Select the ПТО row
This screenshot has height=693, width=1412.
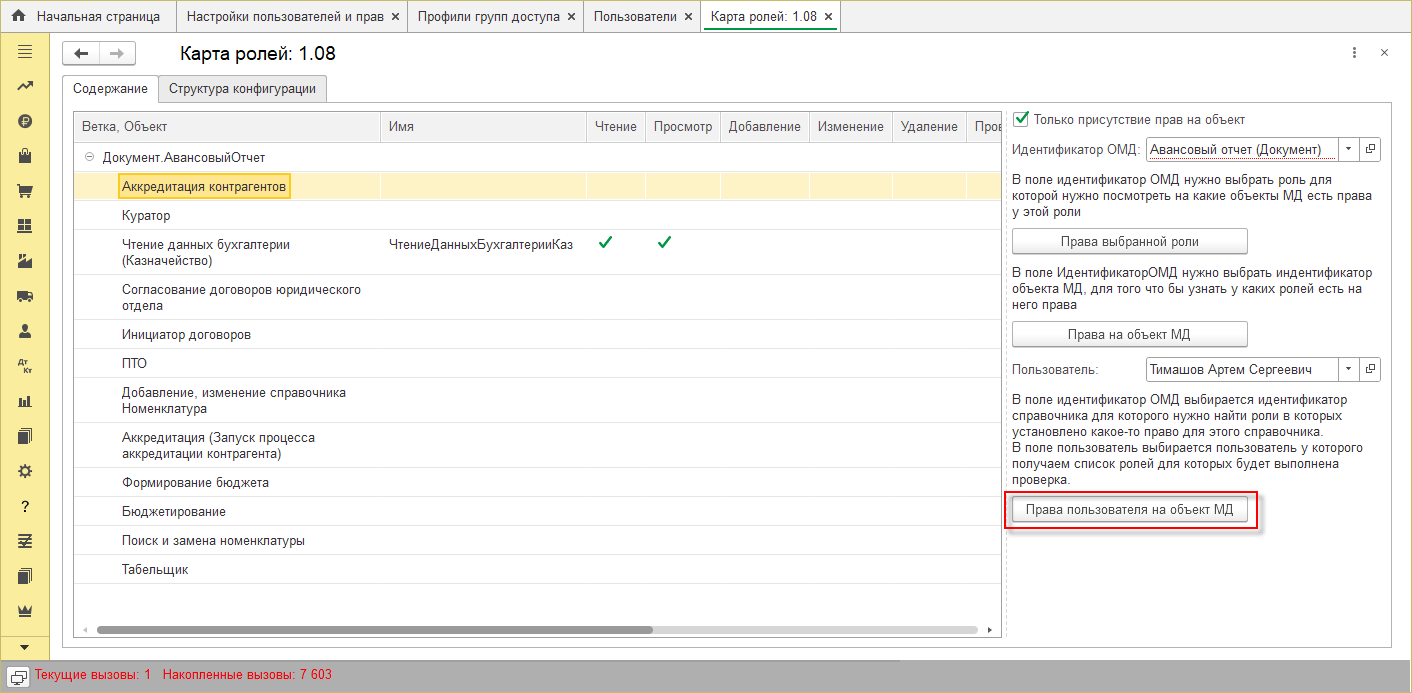537,363
